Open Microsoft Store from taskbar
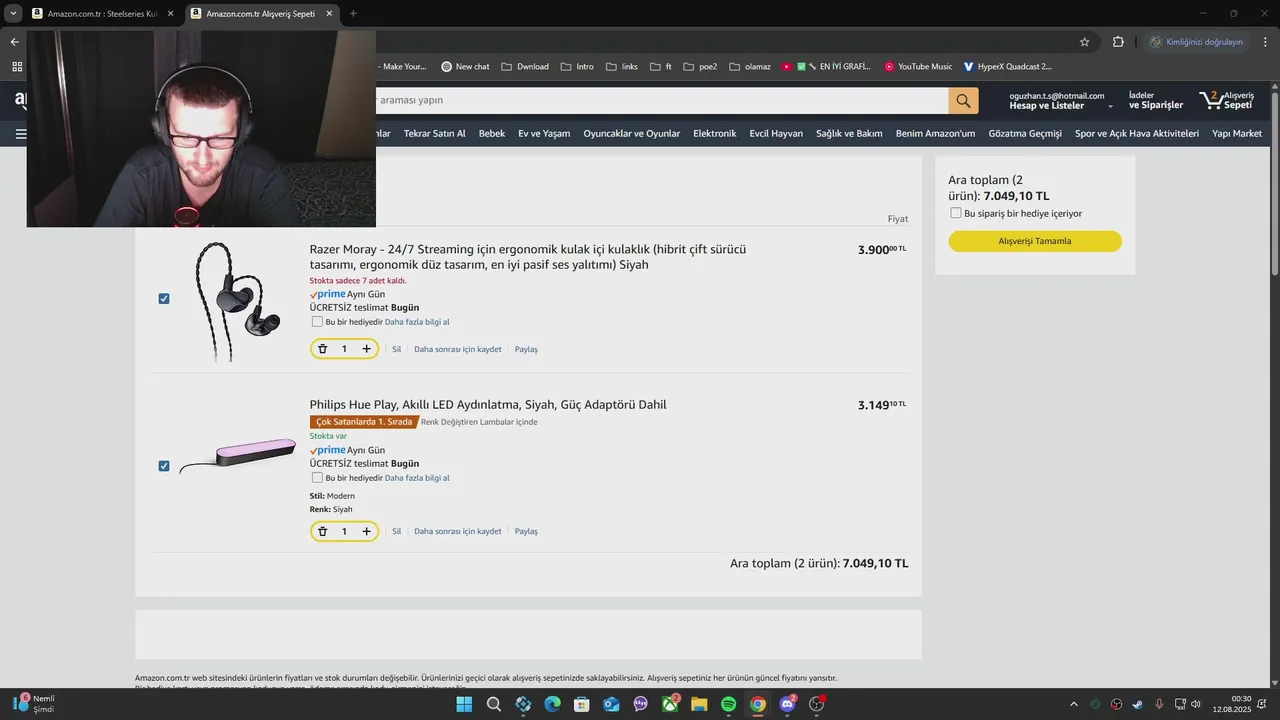Viewport: 1280px width, 720px height. [581, 704]
